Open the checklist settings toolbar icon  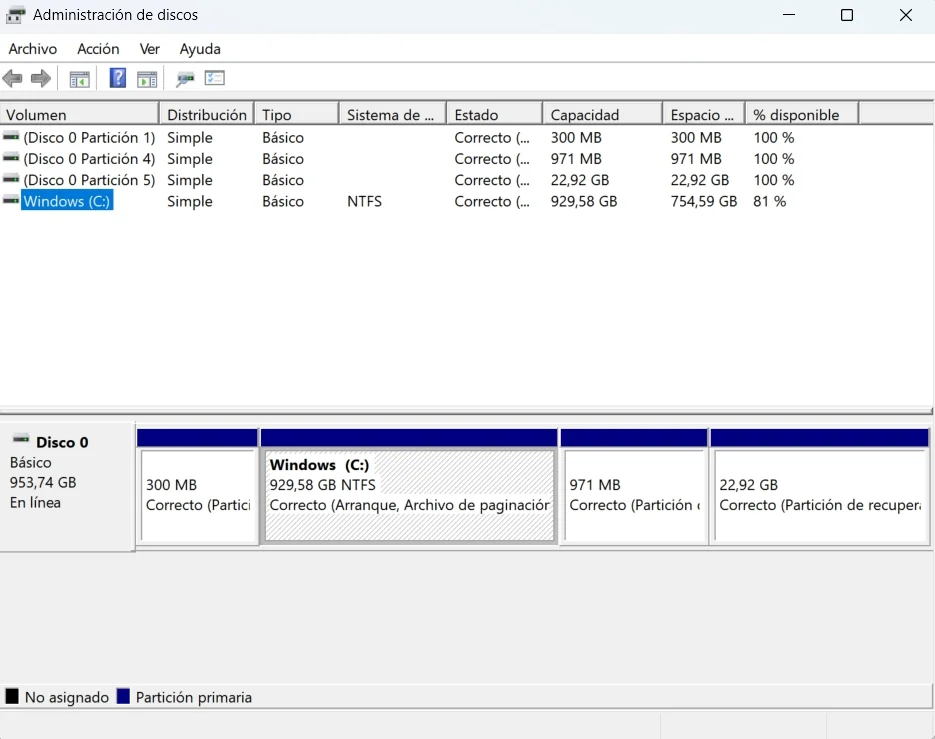[215, 78]
